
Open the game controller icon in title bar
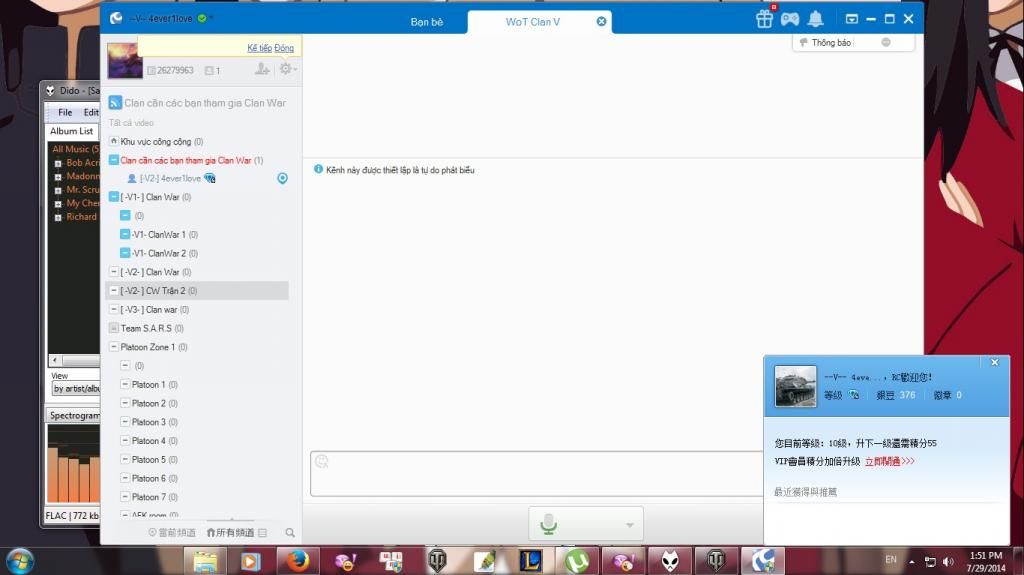coord(790,19)
